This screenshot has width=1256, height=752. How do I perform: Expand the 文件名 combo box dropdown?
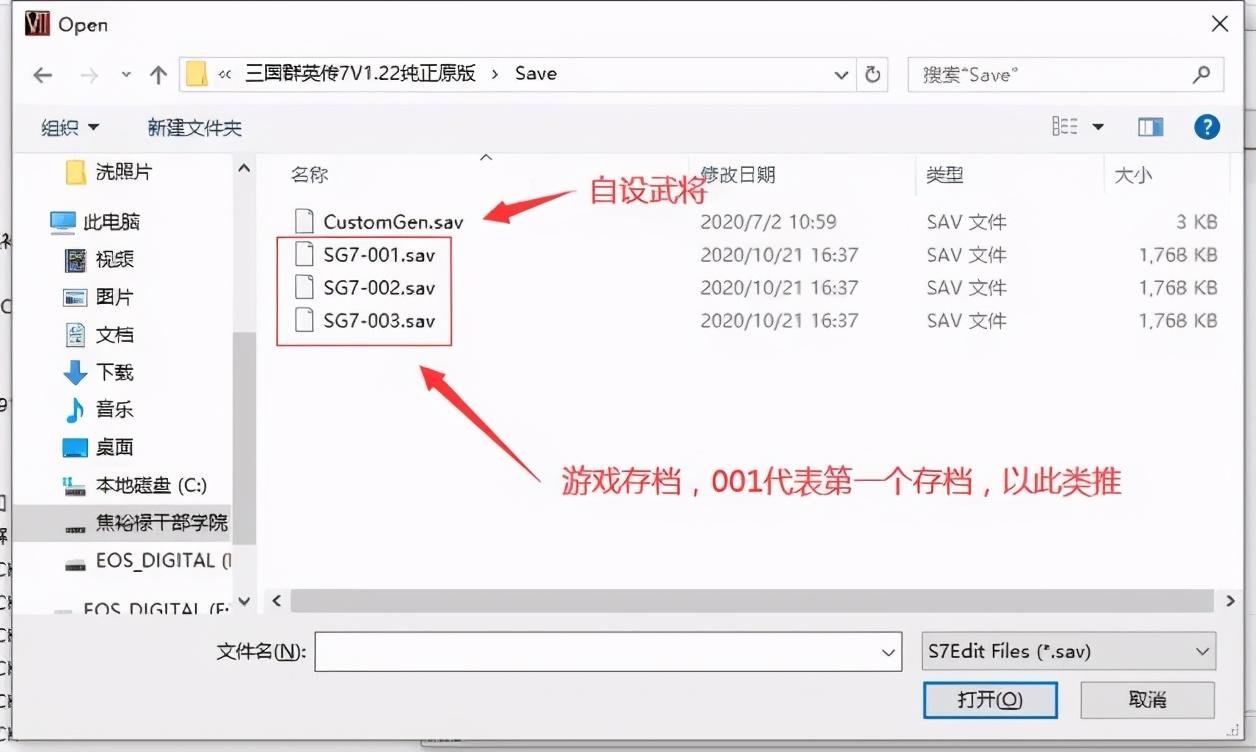click(x=890, y=652)
